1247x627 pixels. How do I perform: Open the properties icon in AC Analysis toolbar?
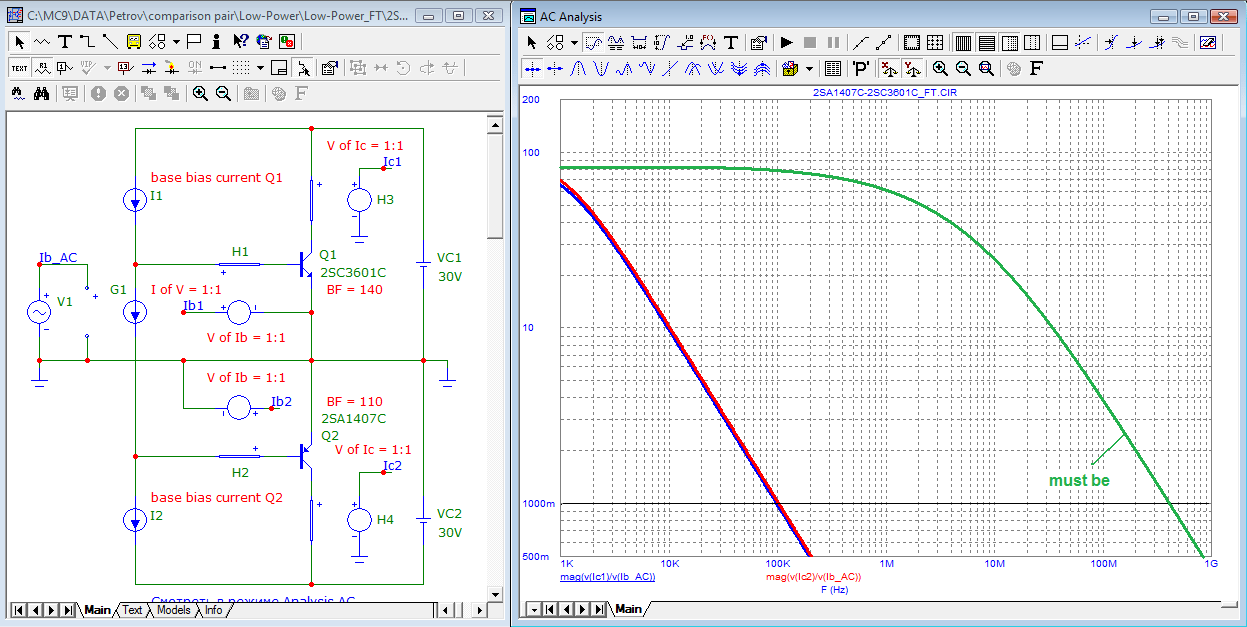coord(758,43)
